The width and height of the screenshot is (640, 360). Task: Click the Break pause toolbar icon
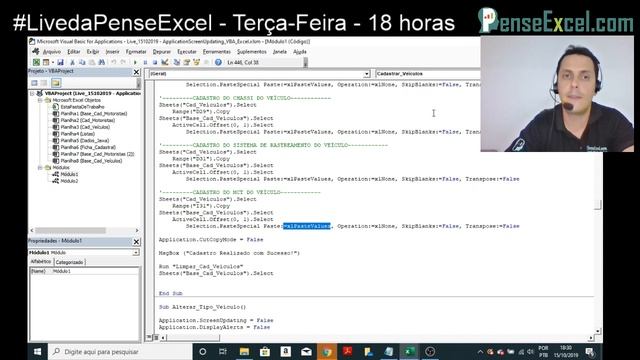(x=145, y=62)
